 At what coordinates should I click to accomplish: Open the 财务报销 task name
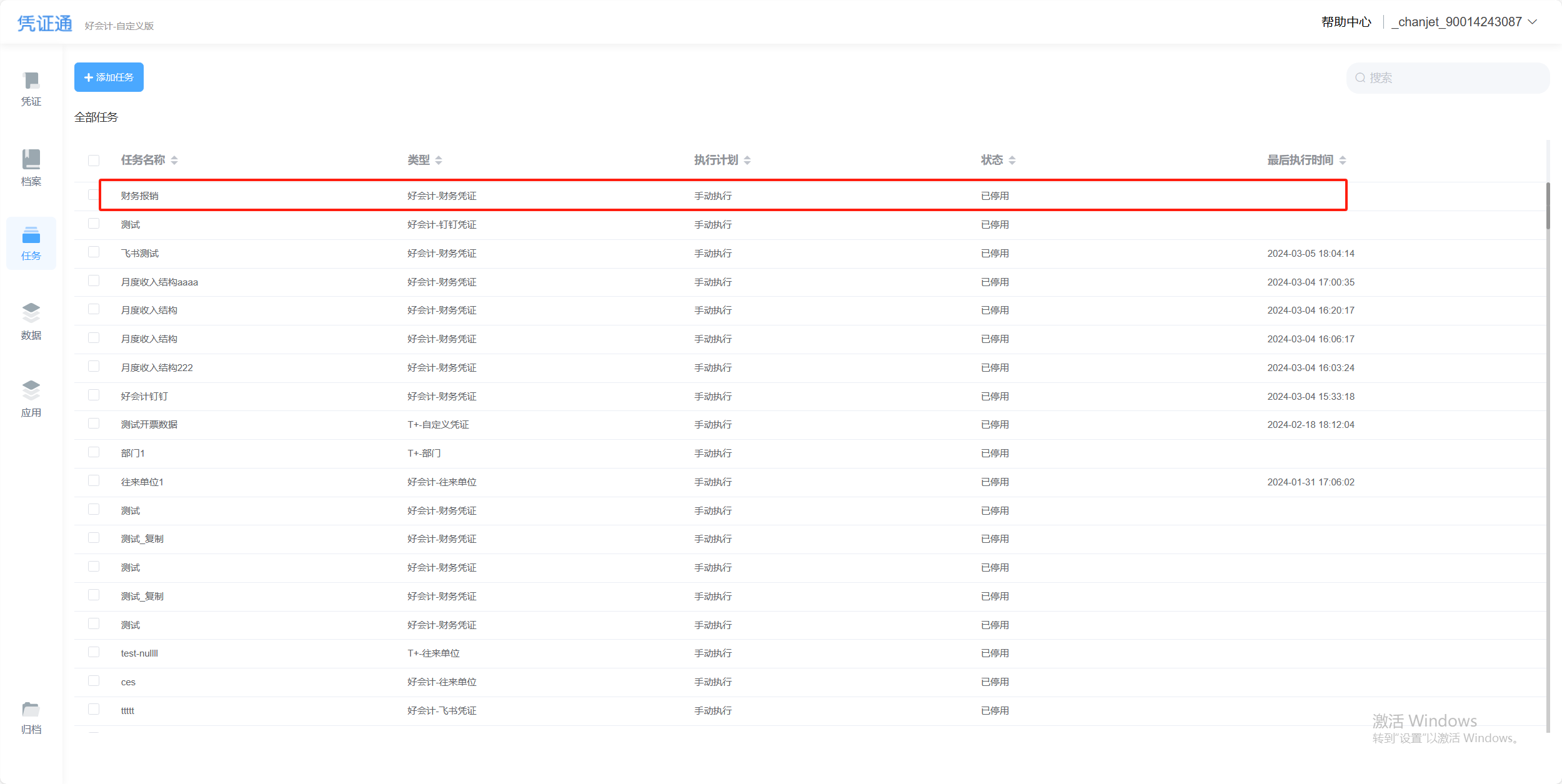[140, 196]
